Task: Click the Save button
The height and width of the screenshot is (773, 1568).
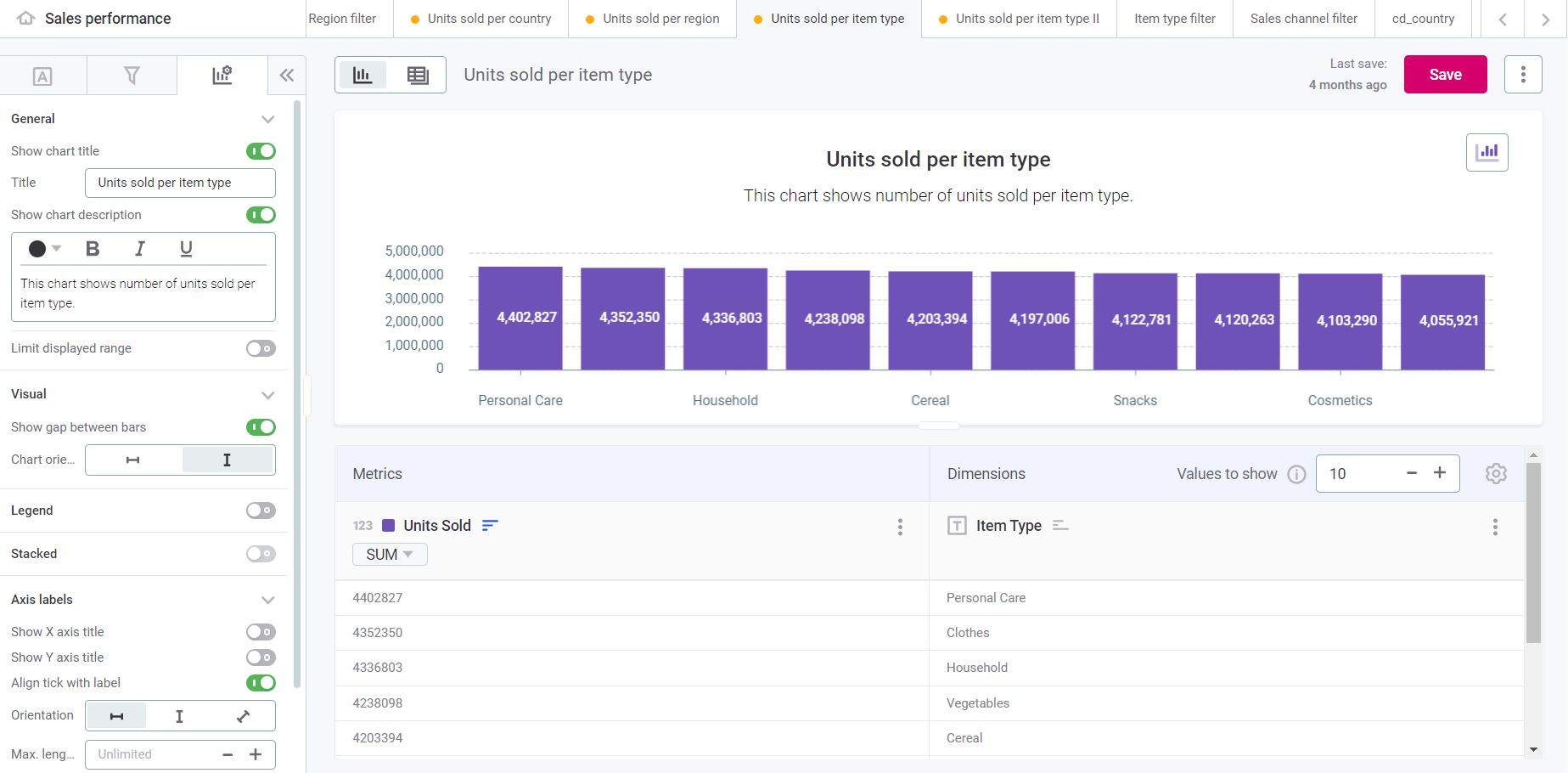Action: [x=1445, y=74]
